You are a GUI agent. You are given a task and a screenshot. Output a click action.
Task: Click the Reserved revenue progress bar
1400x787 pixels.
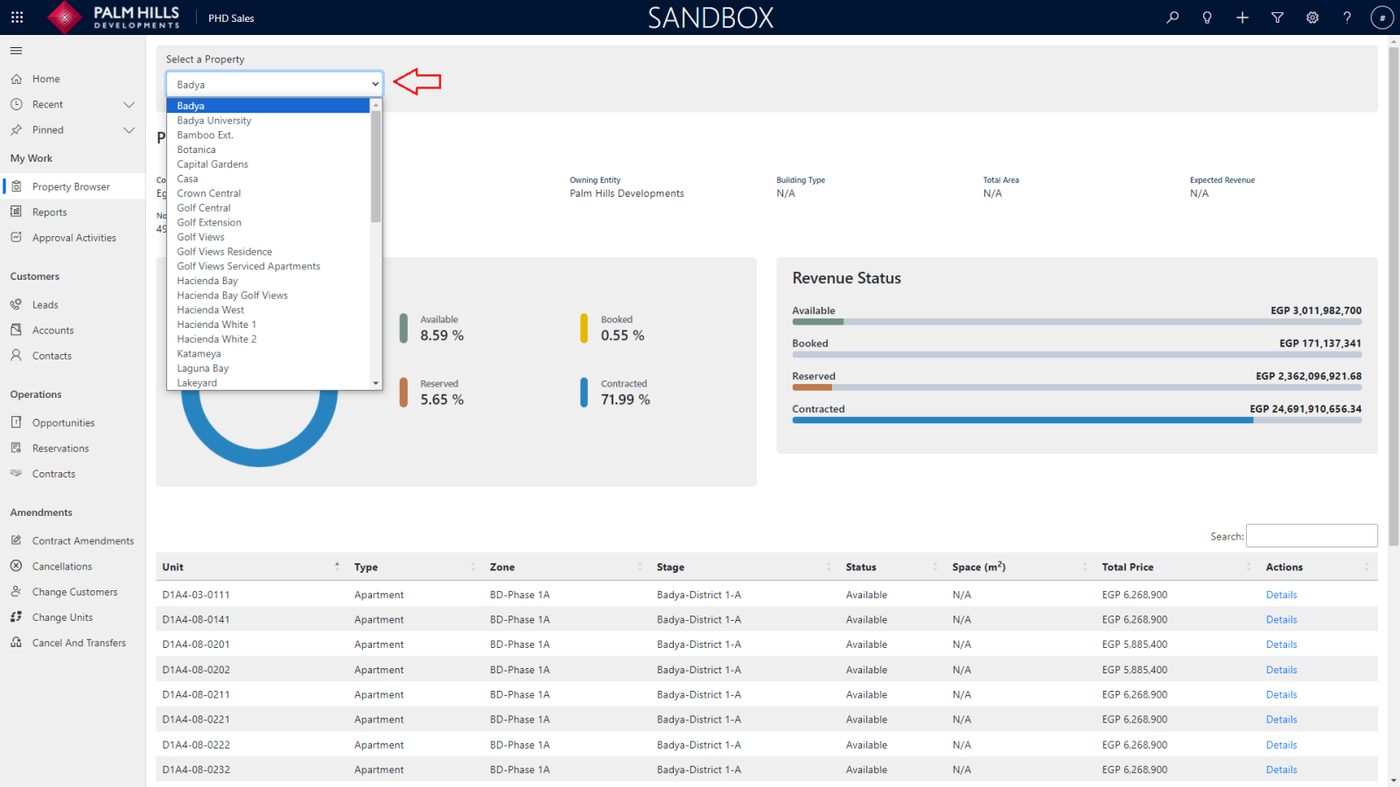point(1077,387)
